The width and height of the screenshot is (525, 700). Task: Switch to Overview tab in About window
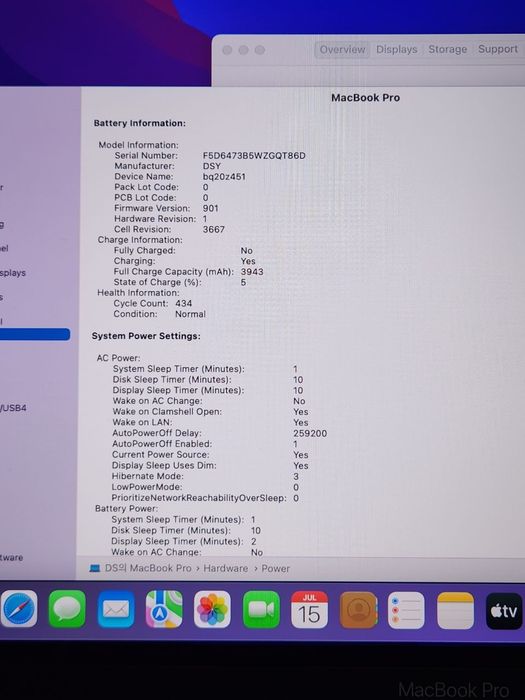[342, 49]
